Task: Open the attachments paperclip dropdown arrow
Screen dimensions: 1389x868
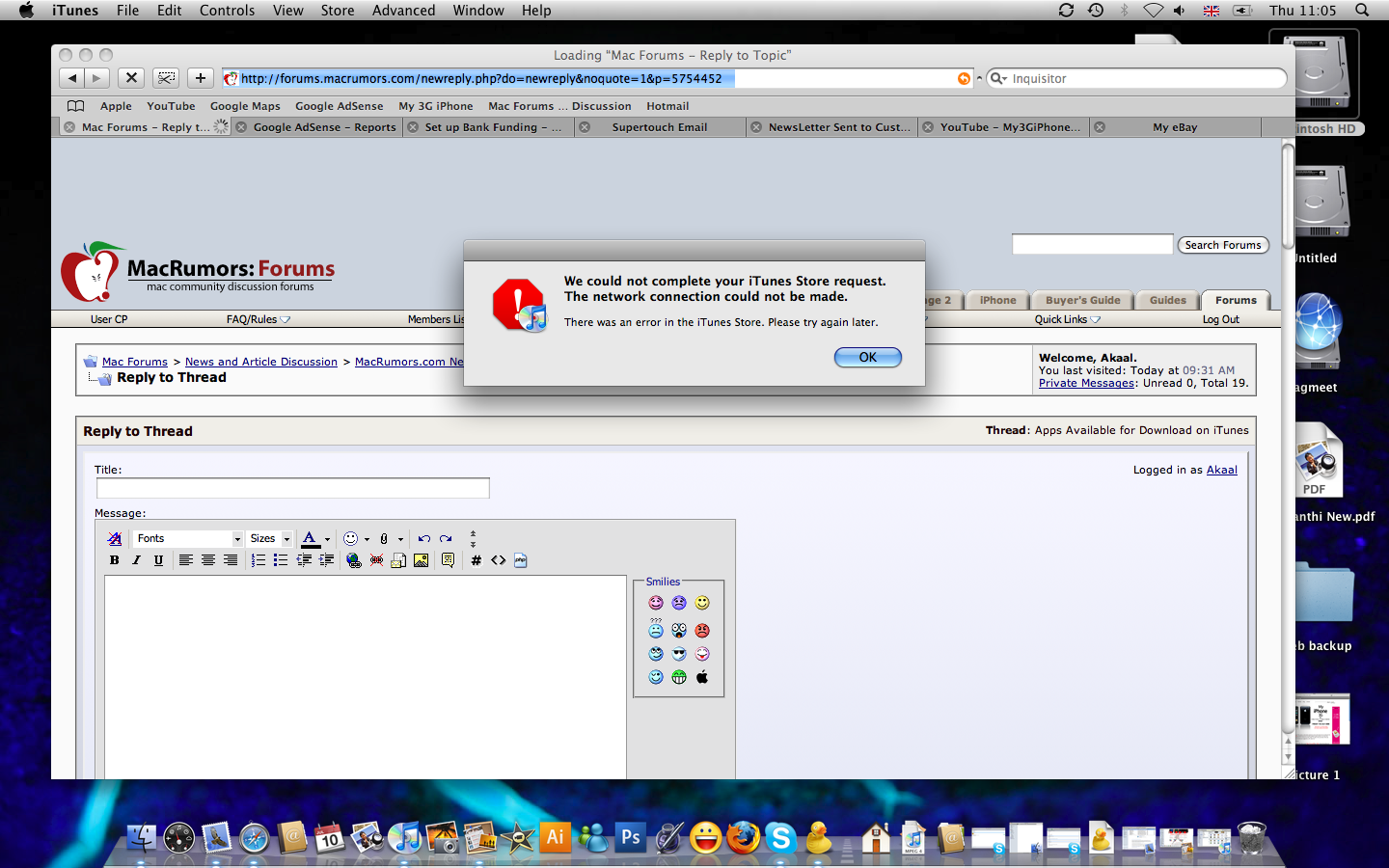Action: coord(400,540)
